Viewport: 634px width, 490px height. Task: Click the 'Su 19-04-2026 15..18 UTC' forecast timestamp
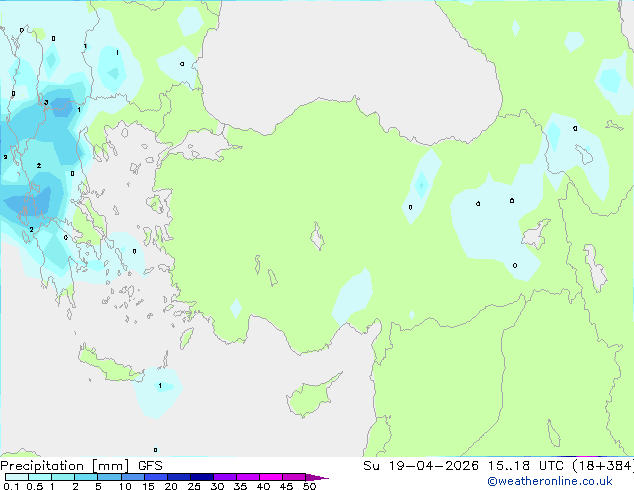[x=463, y=466]
